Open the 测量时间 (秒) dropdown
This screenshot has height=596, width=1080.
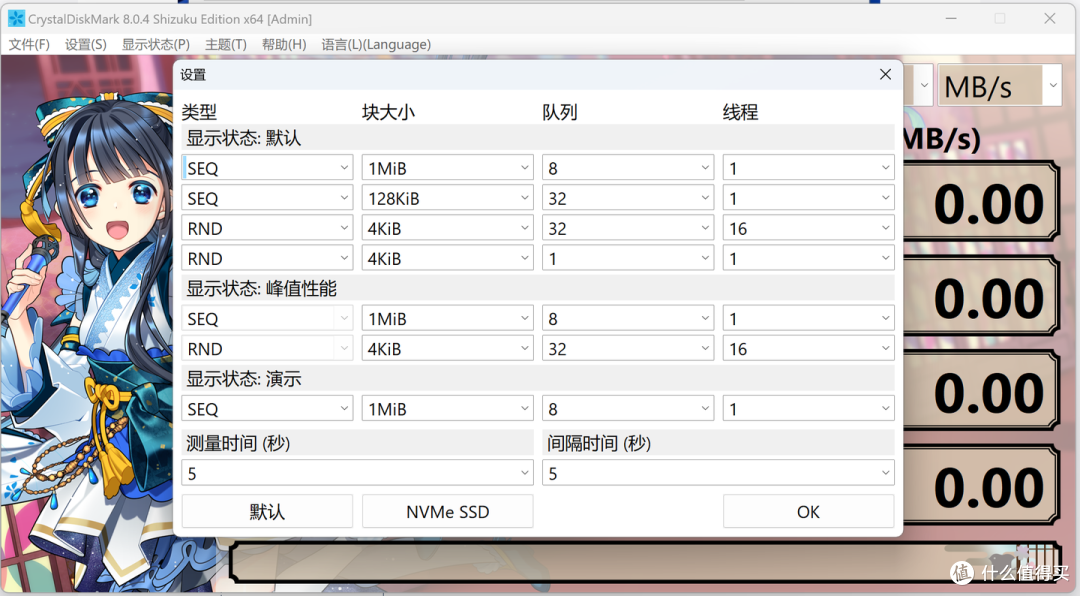click(357, 473)
